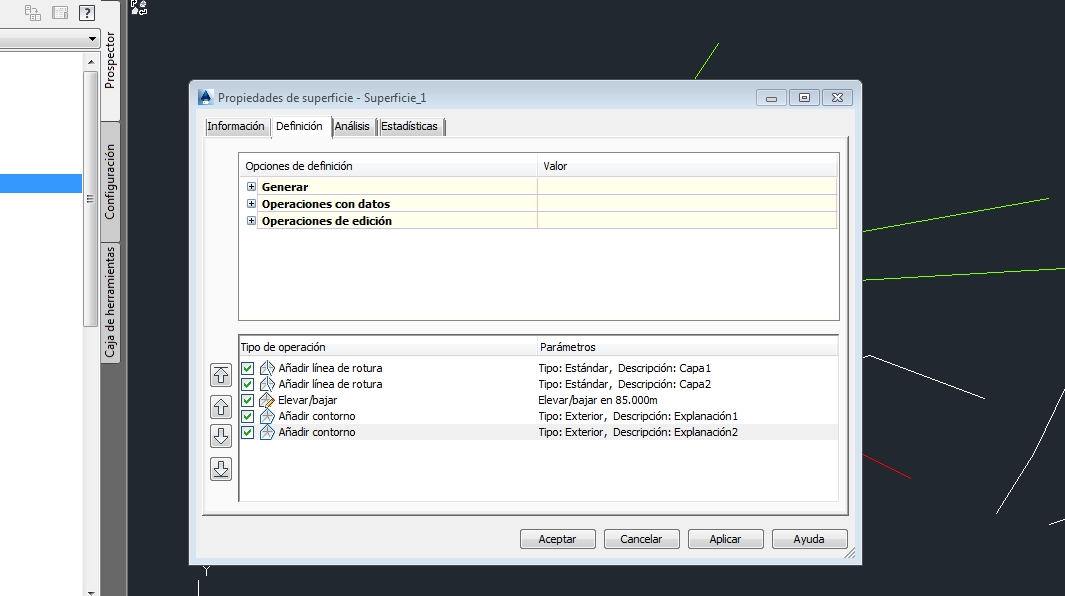Image resolution: width=1065 pixels, height=596 pixels.
Task: Click the 'Elevar/bajar' operation icon
Action: (266, 399)
